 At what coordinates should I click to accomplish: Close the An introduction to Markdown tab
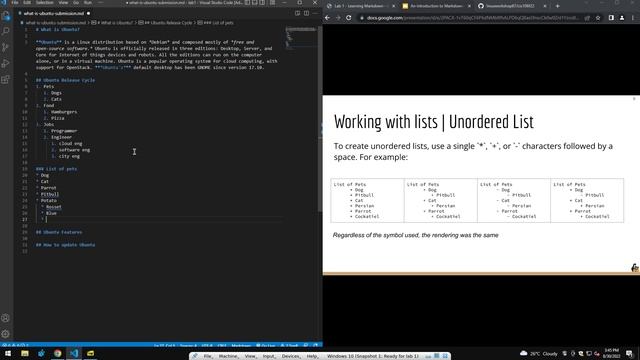469,6
